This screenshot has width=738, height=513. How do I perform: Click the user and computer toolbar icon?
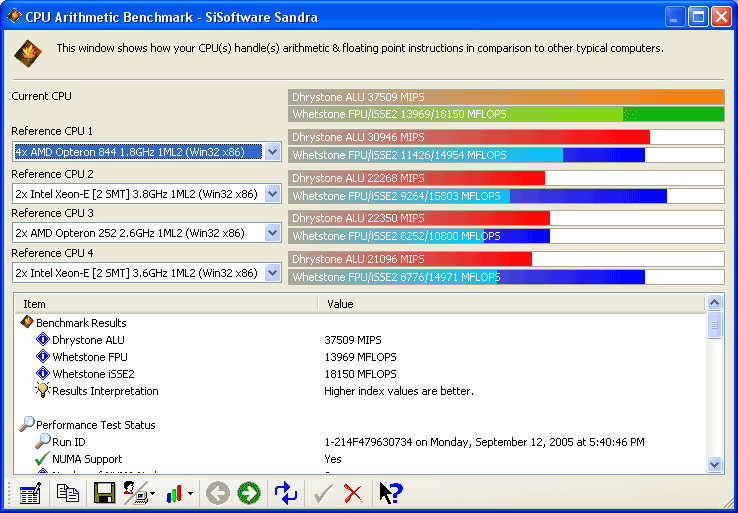pyautogui.click(x=136, y=493)
